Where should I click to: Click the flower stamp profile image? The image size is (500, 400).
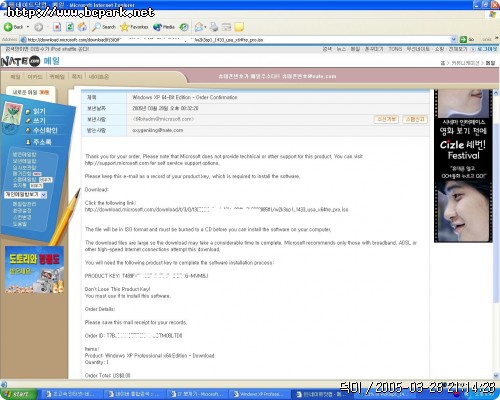pos(12,113)
